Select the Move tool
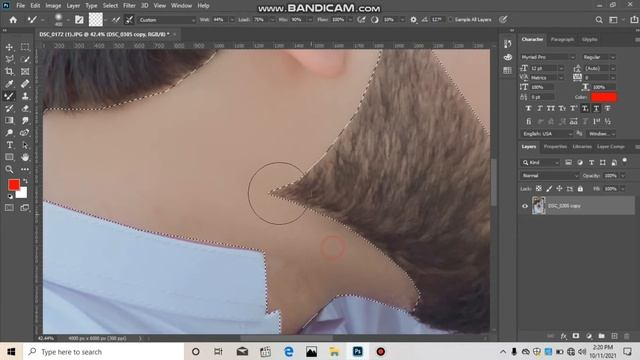Image resolution: width=640 pixels, height=360 pixels. click(x=9, y=47)
